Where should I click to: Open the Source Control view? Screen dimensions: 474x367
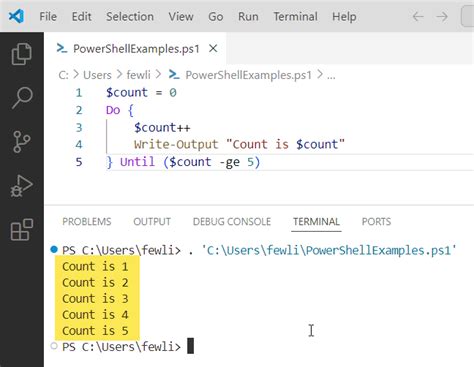pos(22,142)
